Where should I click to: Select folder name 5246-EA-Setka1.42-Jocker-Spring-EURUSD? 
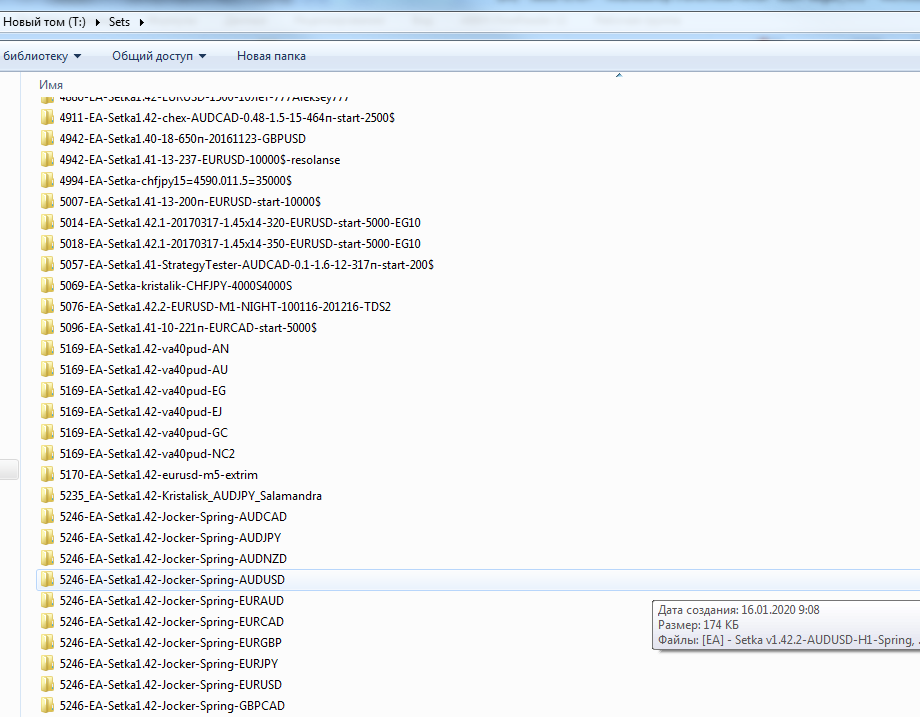coord(170,685)
